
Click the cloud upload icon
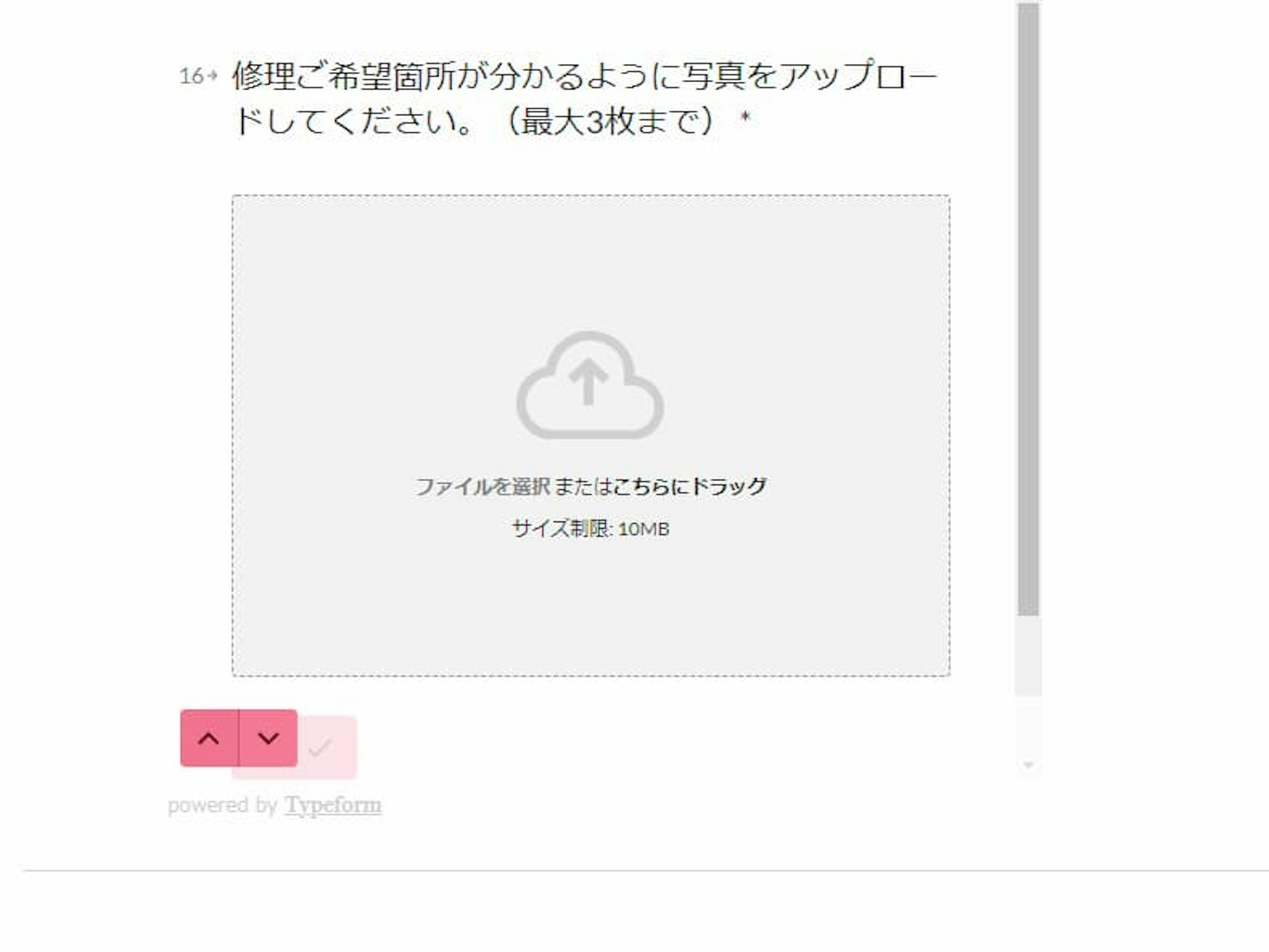pos(590,385)
